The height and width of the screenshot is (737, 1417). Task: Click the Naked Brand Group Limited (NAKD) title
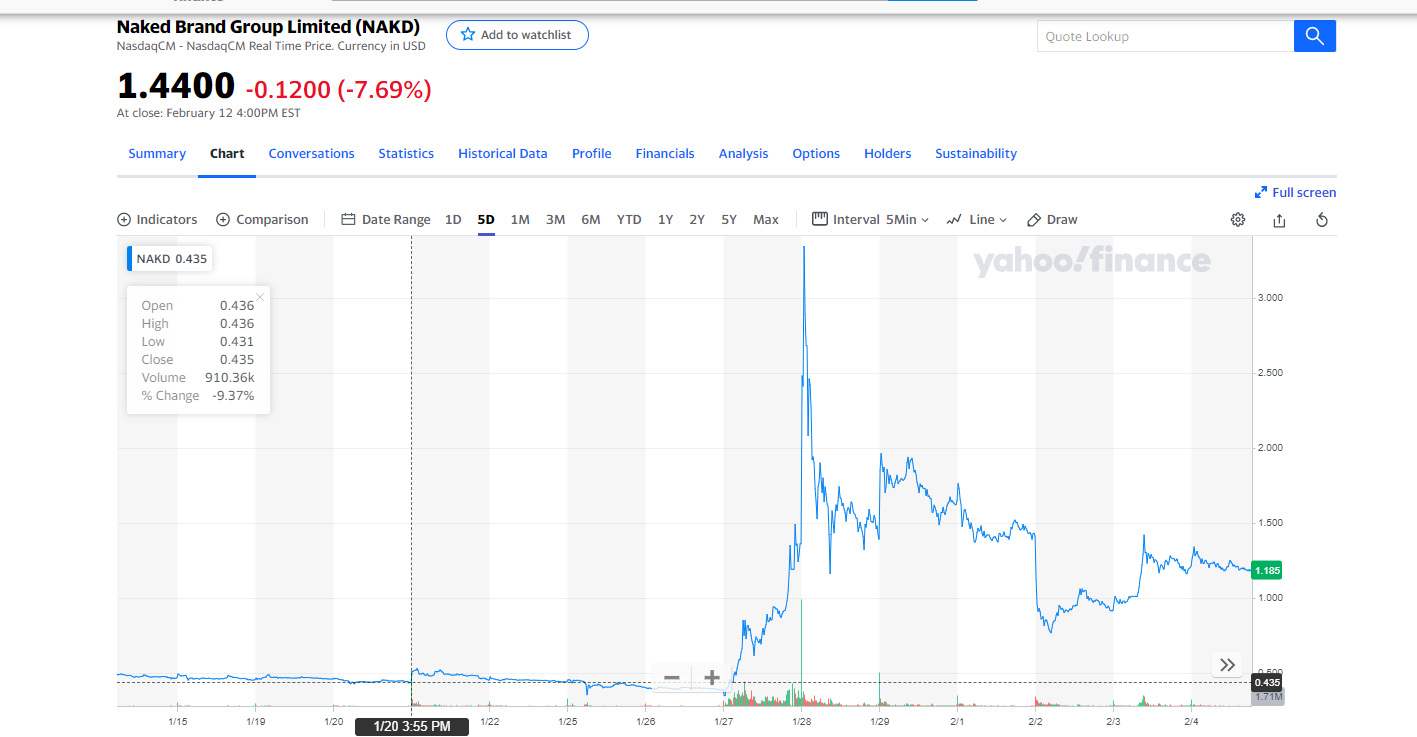268,27
